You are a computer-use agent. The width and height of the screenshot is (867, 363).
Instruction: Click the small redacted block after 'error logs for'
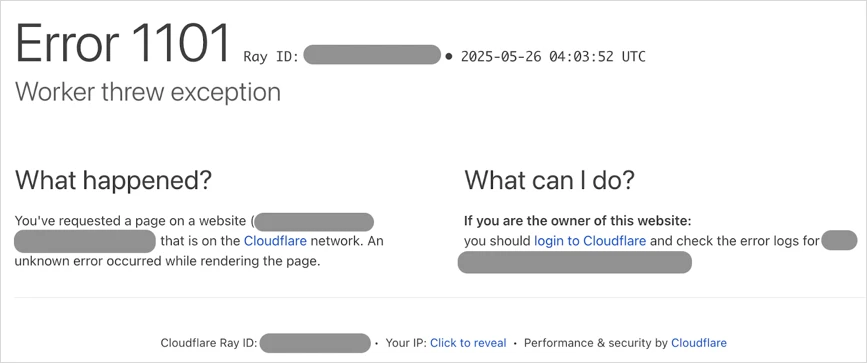tap(839, 241)
